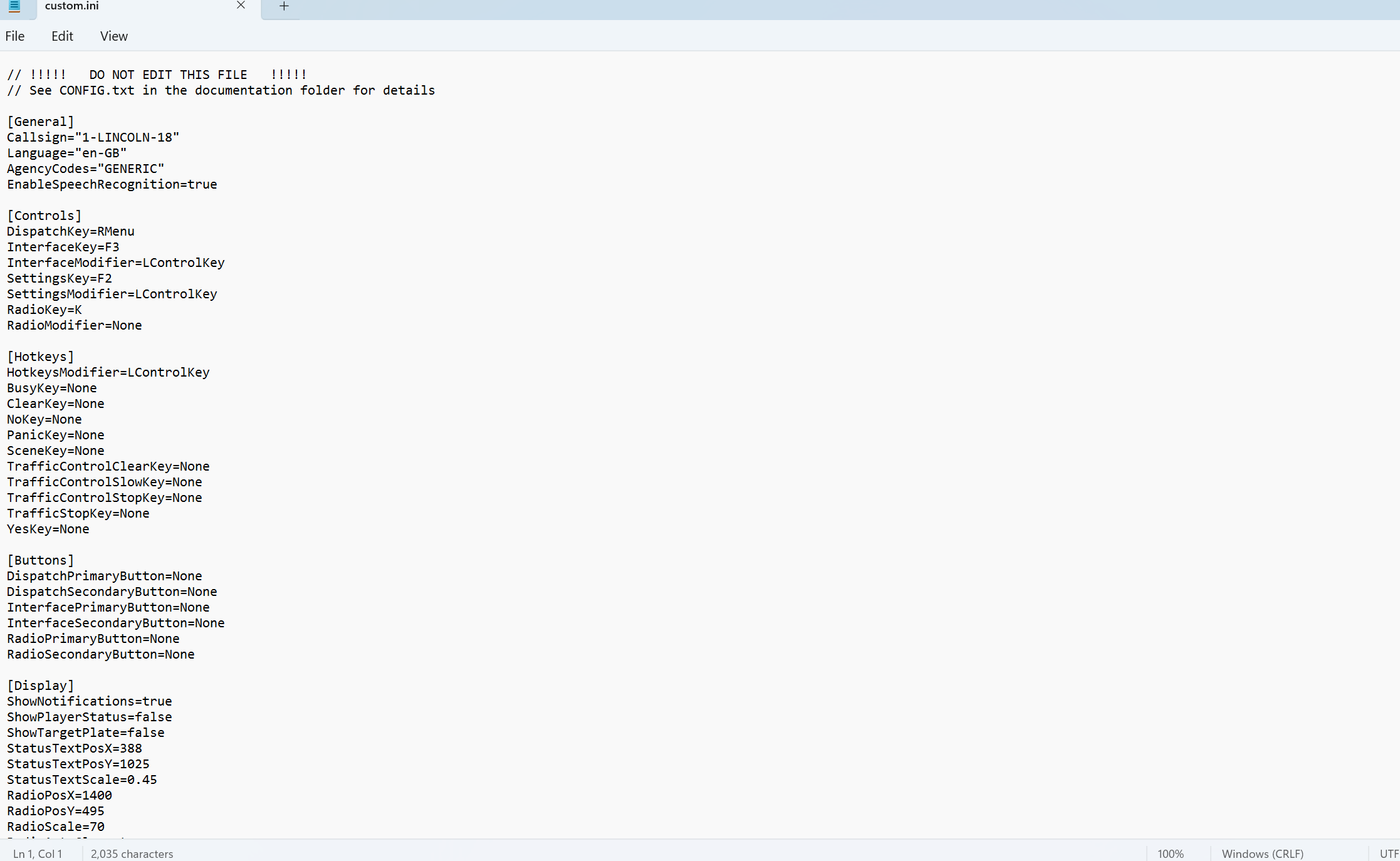The image size is (1400, 861).
Task: Click the Ln 1, Col 1 indicator
Action: tap(38, 853)
